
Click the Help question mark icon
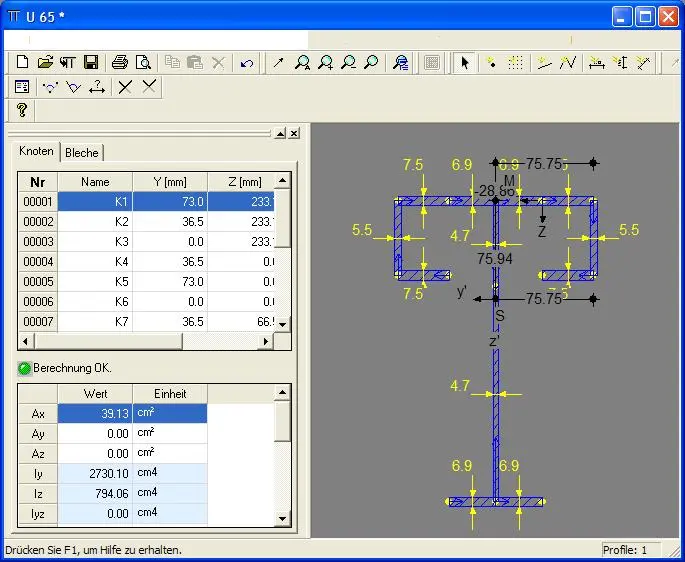click(21, 110)
